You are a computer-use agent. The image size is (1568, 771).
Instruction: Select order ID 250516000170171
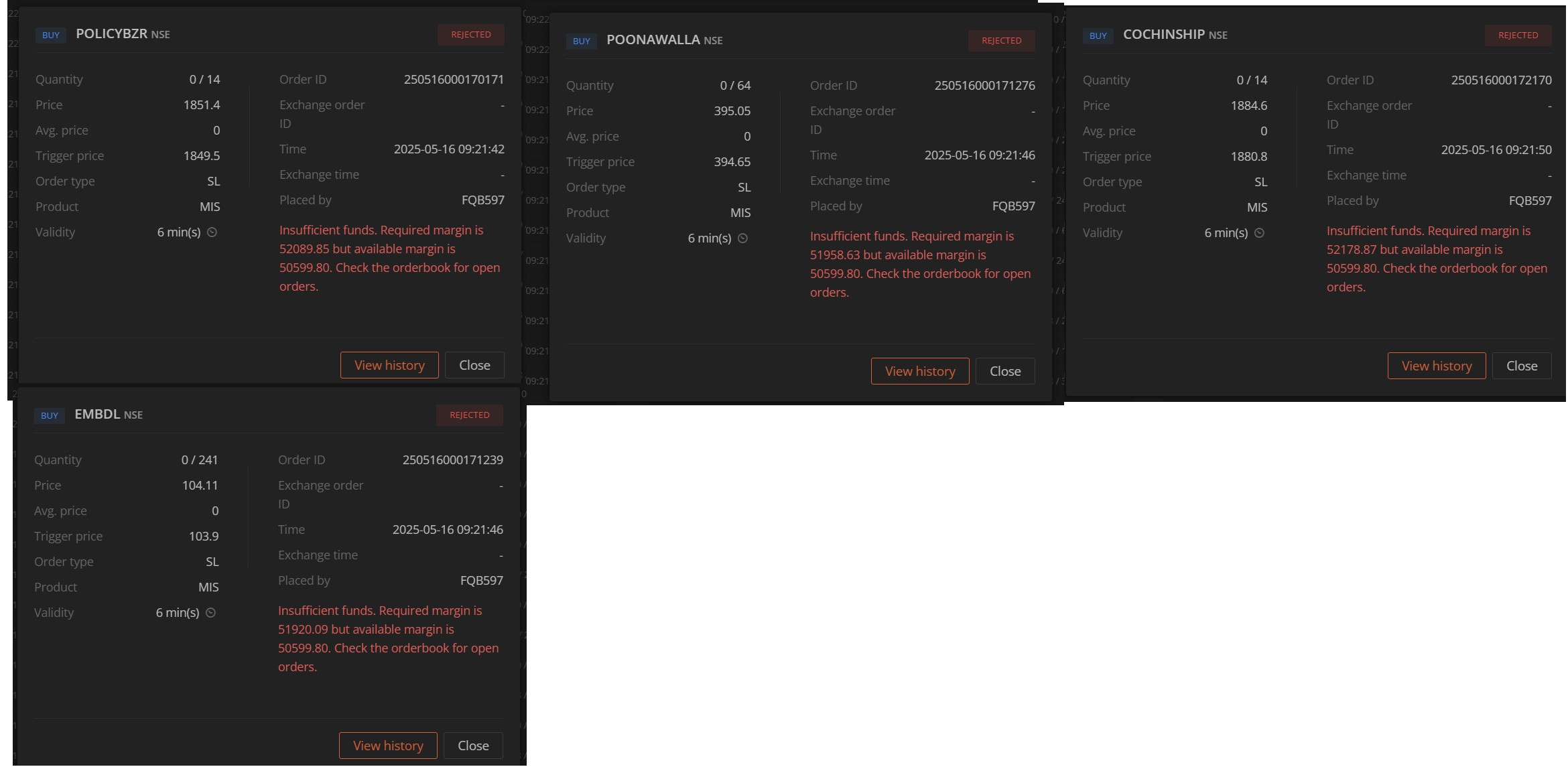pyautogui.click(x=454, y=80)
